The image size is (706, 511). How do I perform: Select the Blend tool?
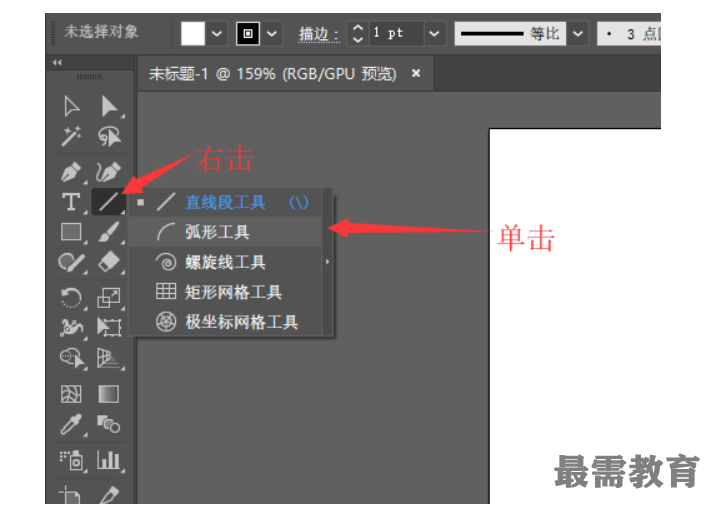[109, 424]
